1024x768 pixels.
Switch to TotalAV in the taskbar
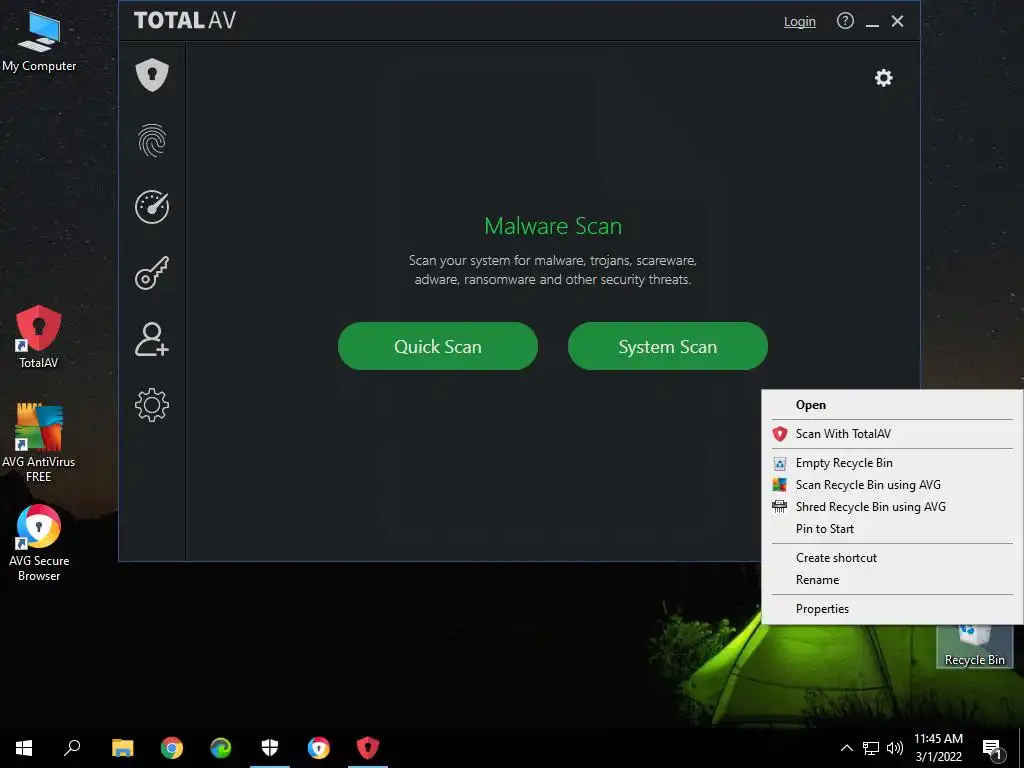368,748
